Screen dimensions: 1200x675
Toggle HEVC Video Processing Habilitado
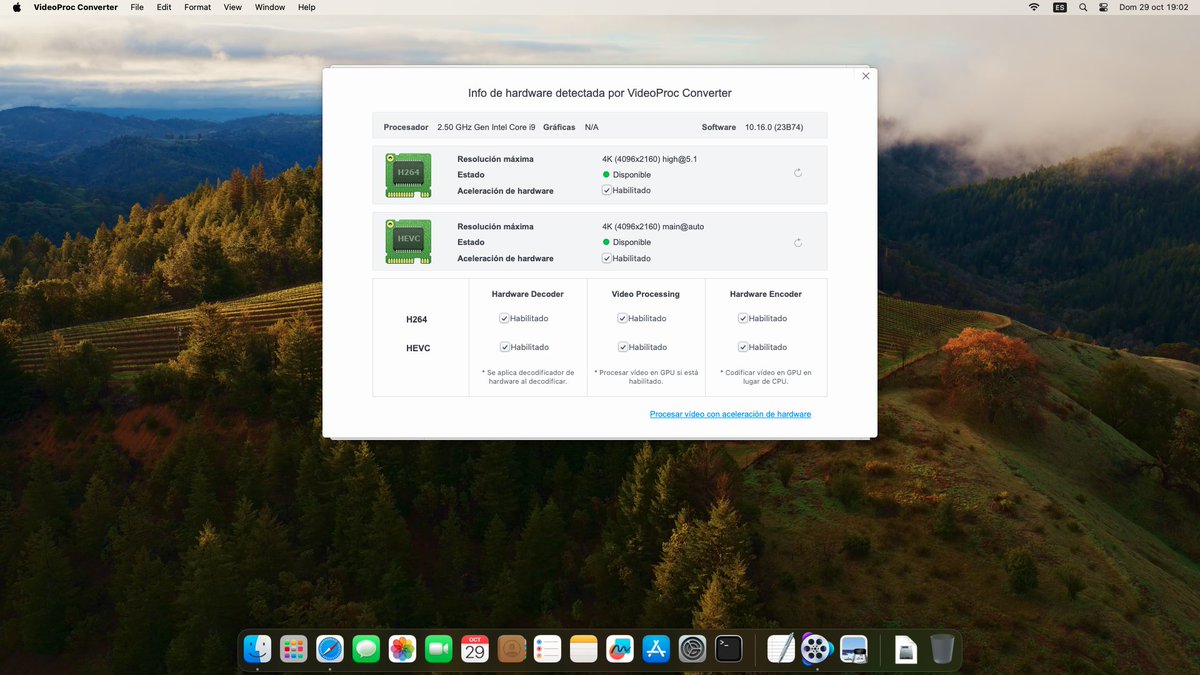[x=622, y=347]
